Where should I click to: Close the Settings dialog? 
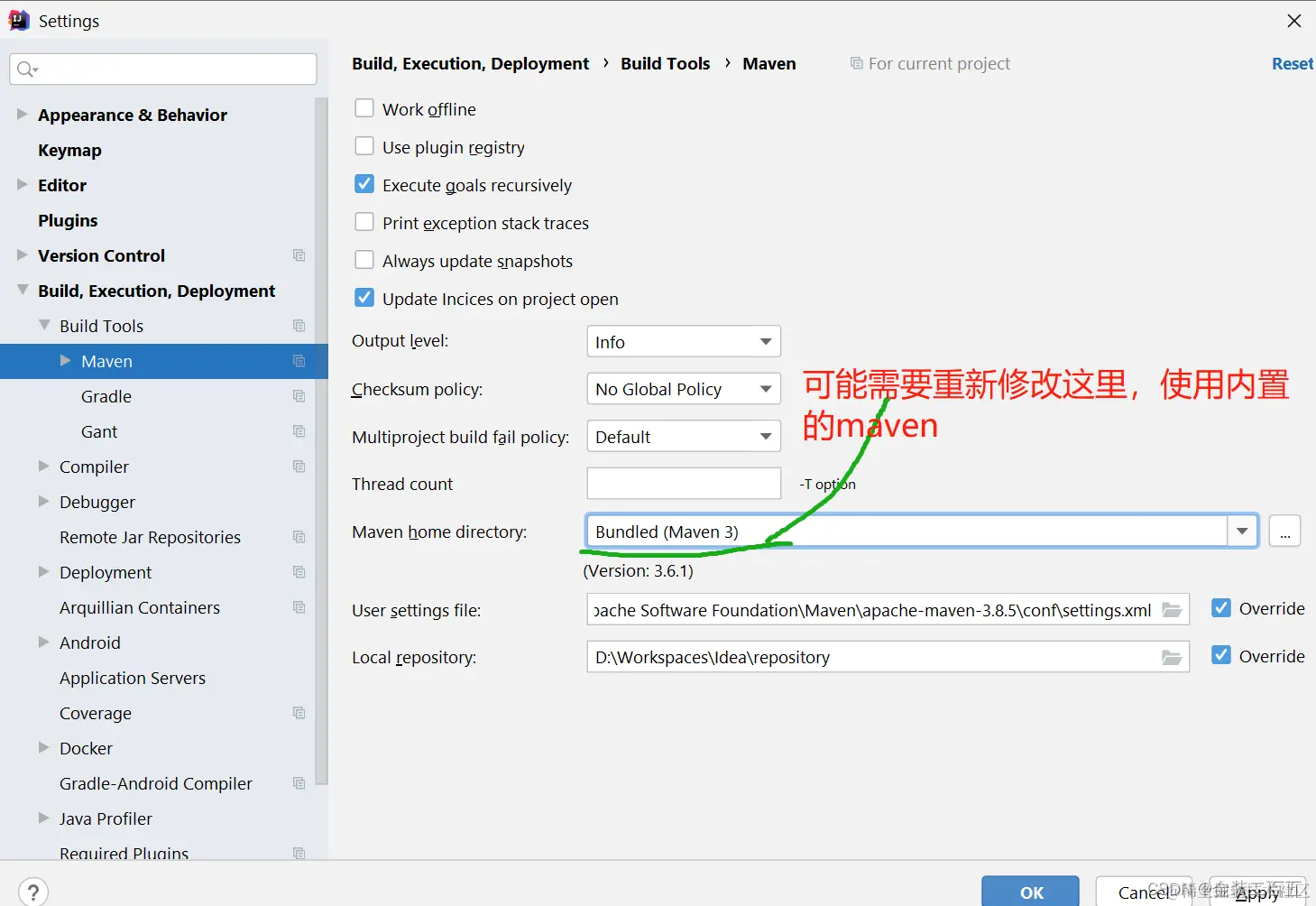click(1293, 21)
